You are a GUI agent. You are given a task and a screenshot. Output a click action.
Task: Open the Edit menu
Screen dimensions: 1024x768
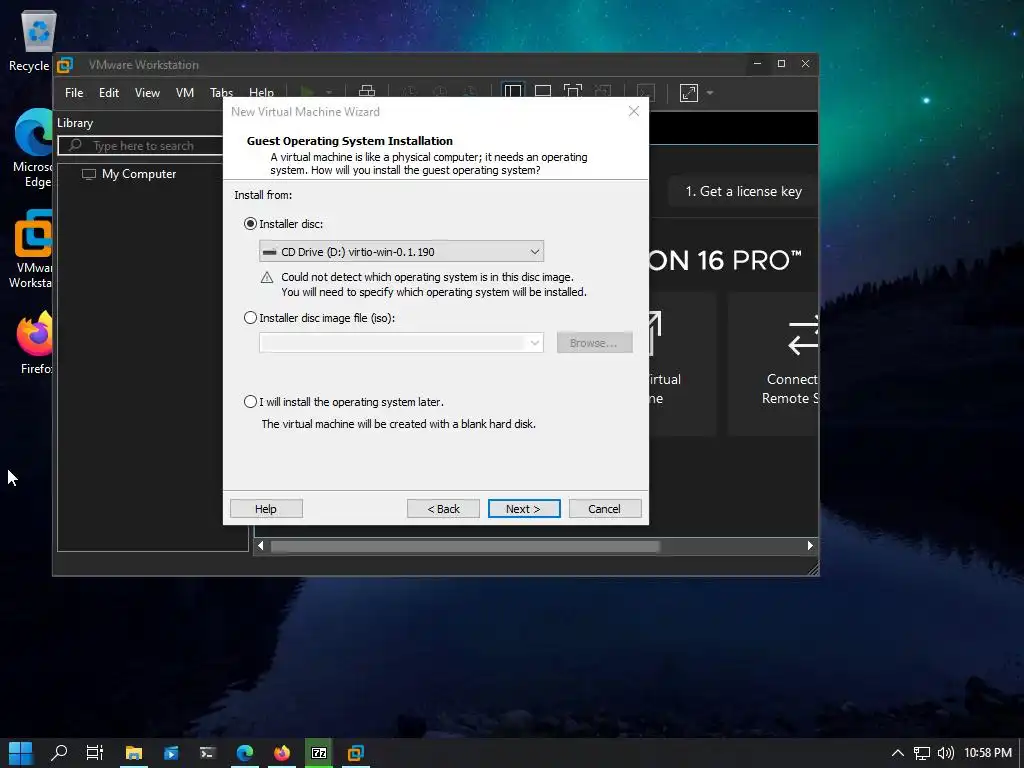tap(108, 93)
